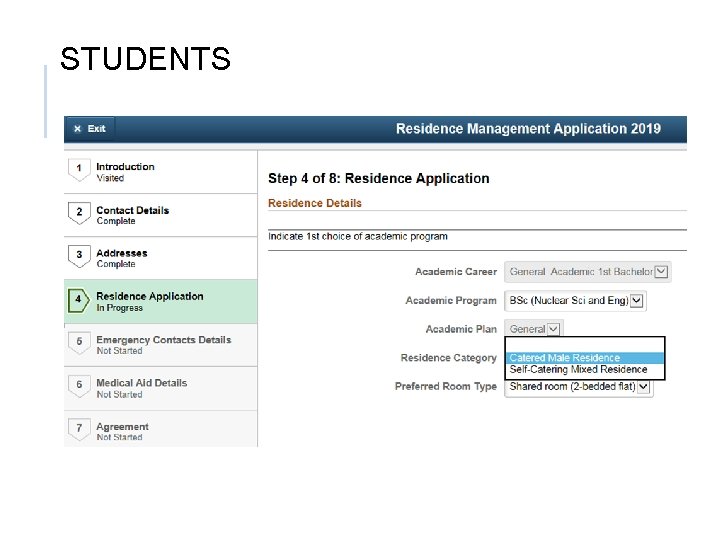Click the Academic Program dropdown arrow
Screen dimensions: 720x540
point(636,301)
